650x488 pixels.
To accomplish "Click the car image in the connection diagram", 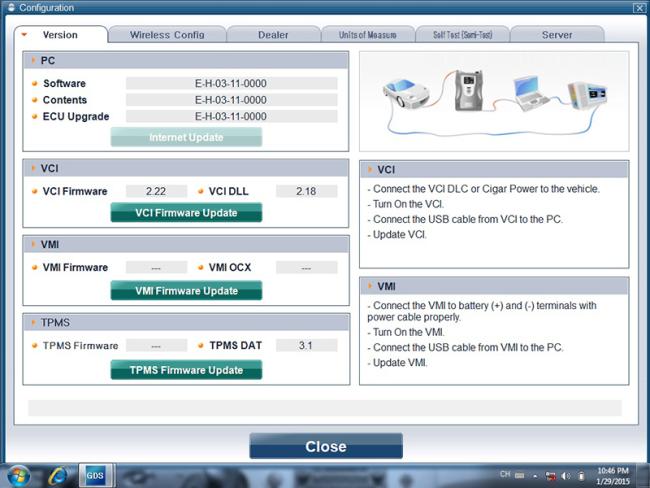I will (405, 94).
